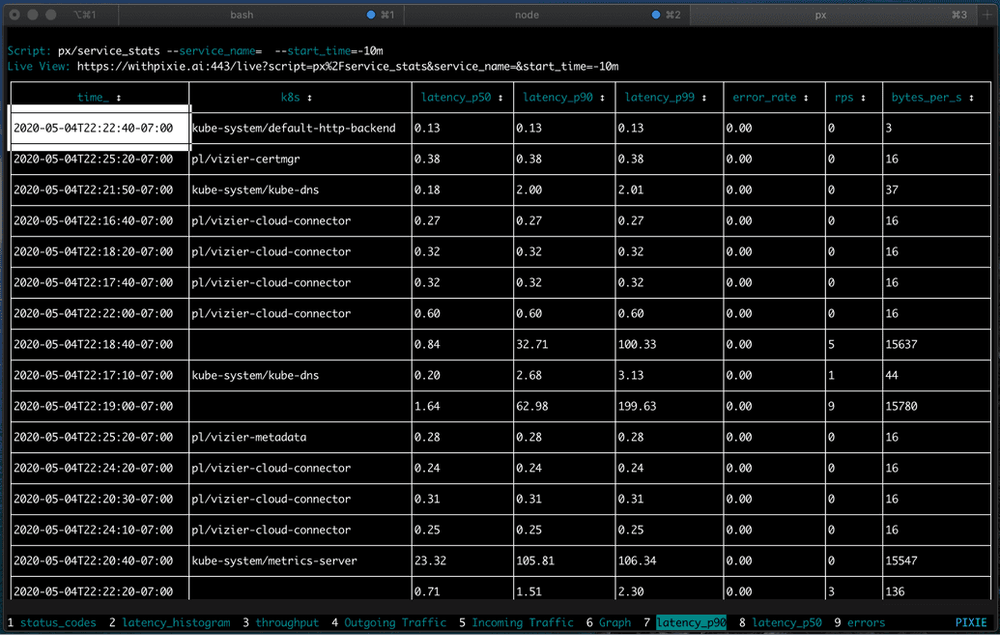1000x635 pixels.
Task: Click the 199.63 latency_p99 value
Action: [636, 406]
